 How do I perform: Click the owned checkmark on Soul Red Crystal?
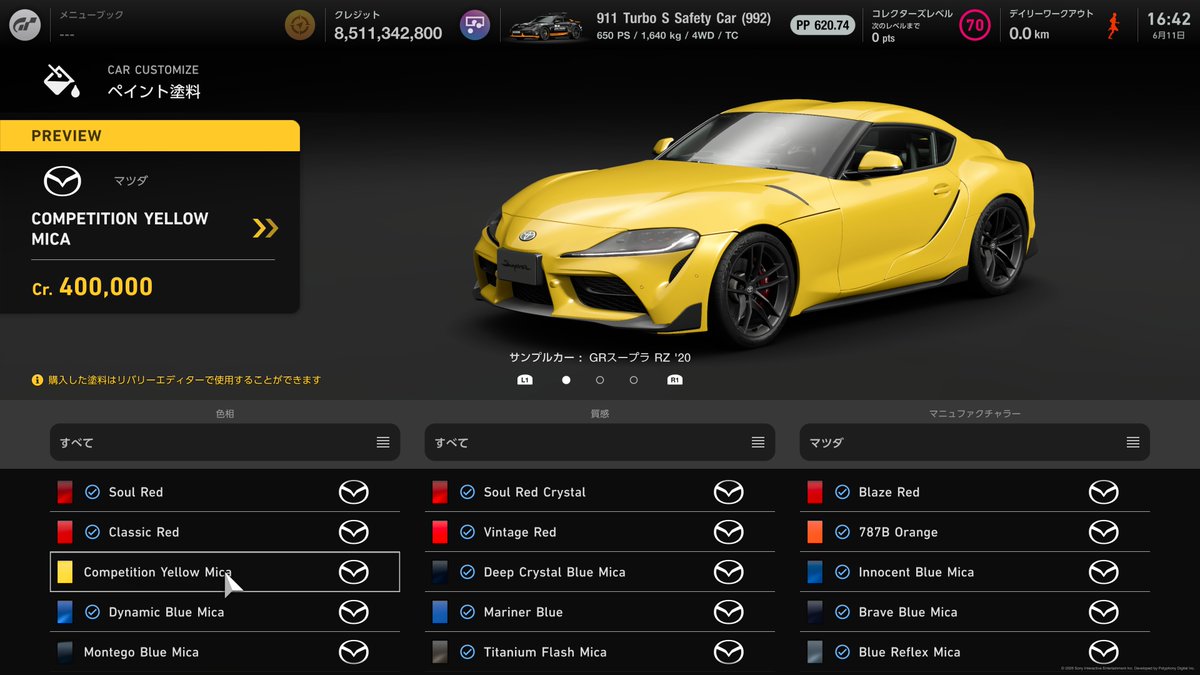(467, 492)
